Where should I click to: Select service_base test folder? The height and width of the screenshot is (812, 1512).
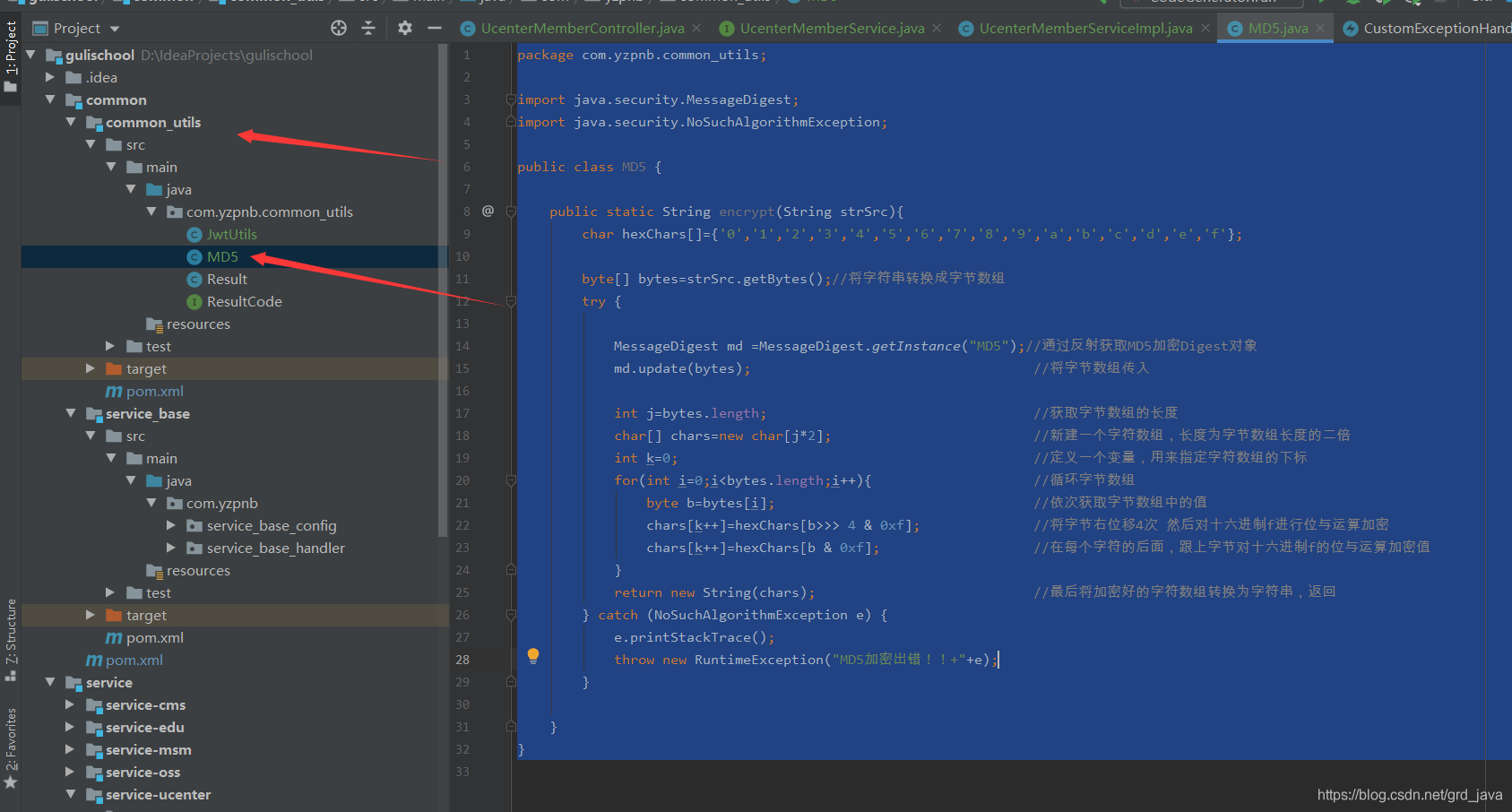click(158, 592)
